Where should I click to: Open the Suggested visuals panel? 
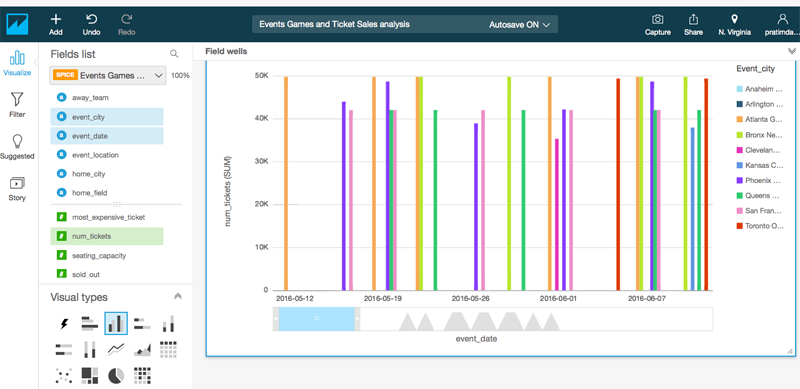[x=17, y=147]
